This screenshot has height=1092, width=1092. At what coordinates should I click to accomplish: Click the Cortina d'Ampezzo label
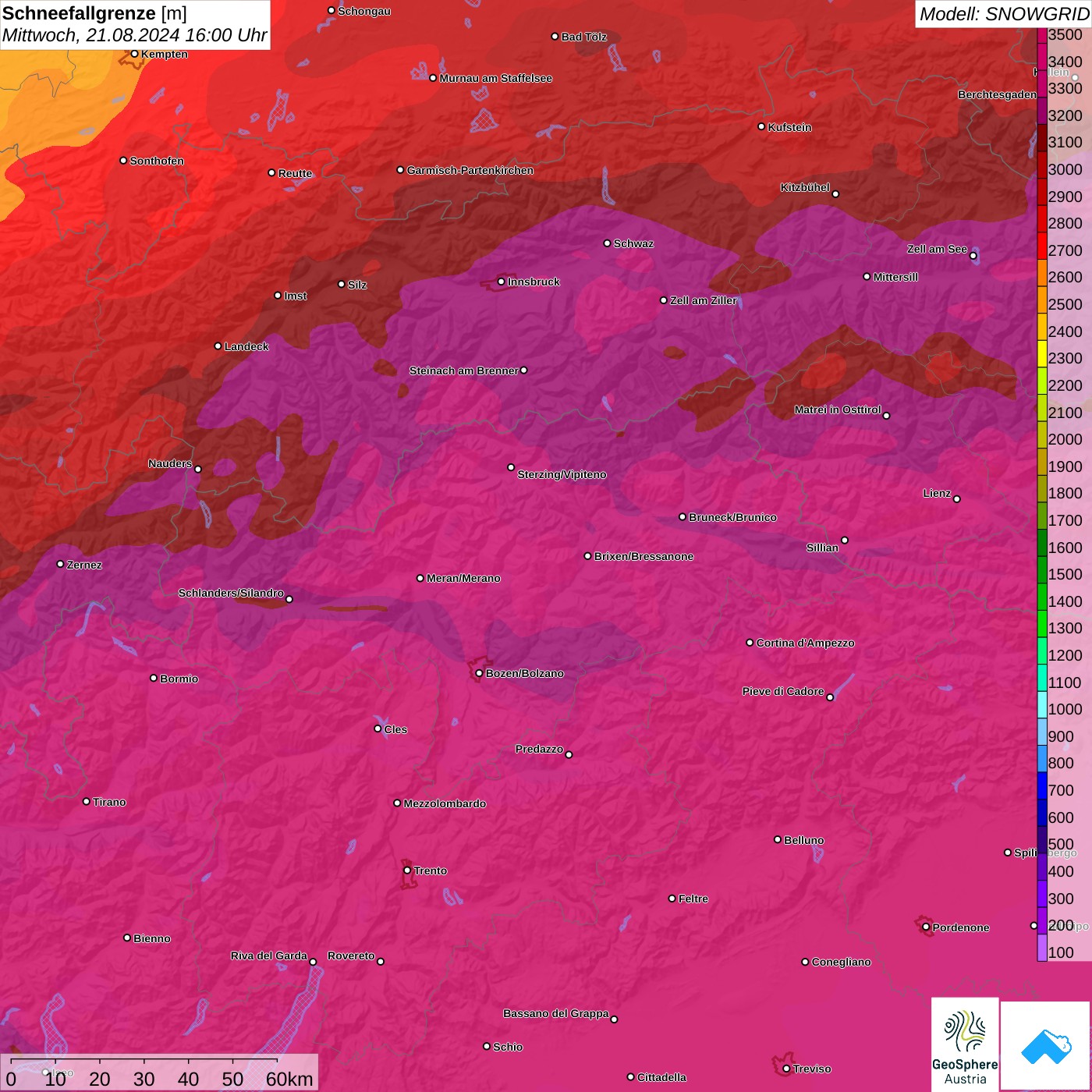(805, 643)
